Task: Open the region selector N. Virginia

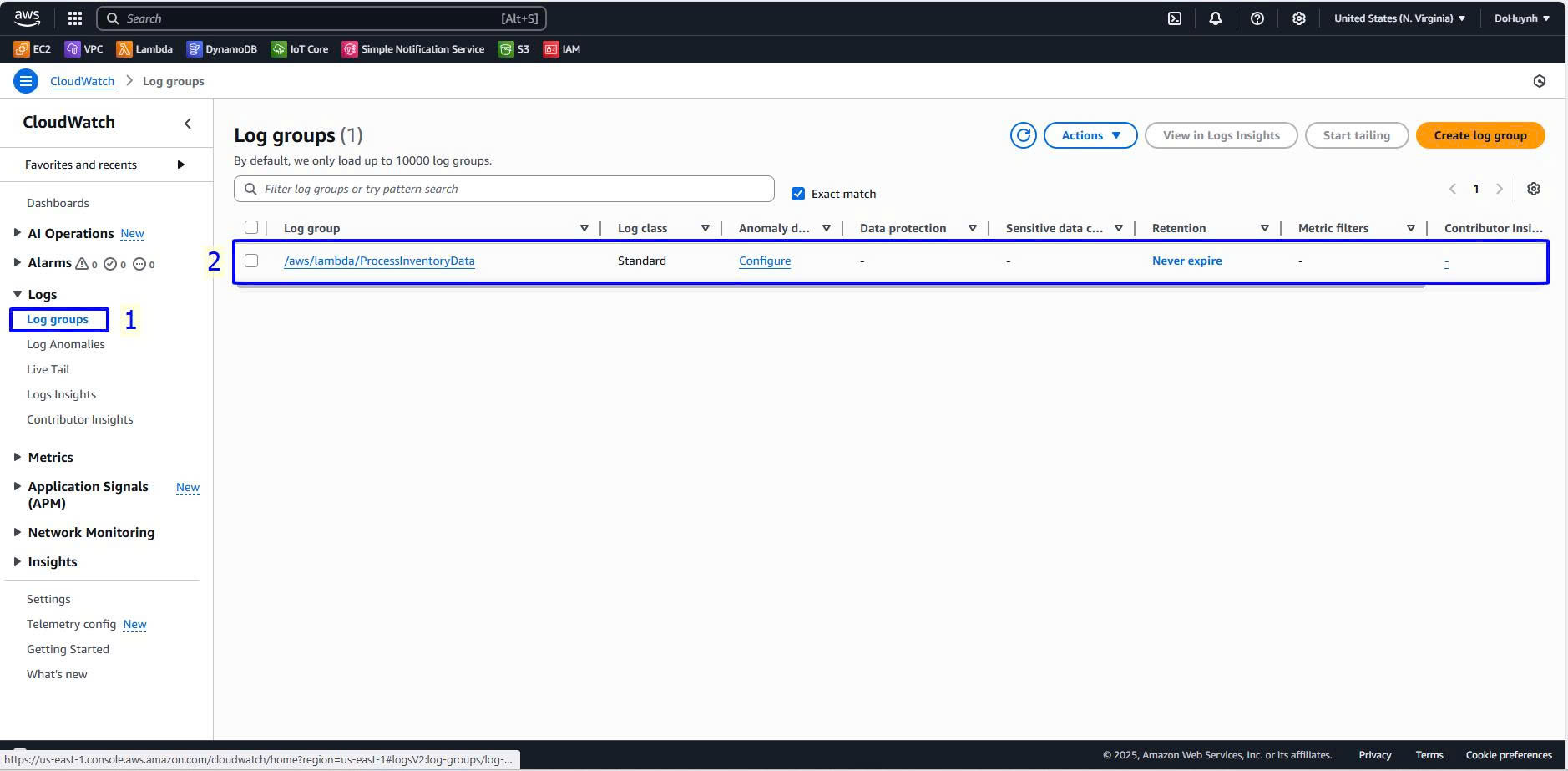Action: 1399,18
